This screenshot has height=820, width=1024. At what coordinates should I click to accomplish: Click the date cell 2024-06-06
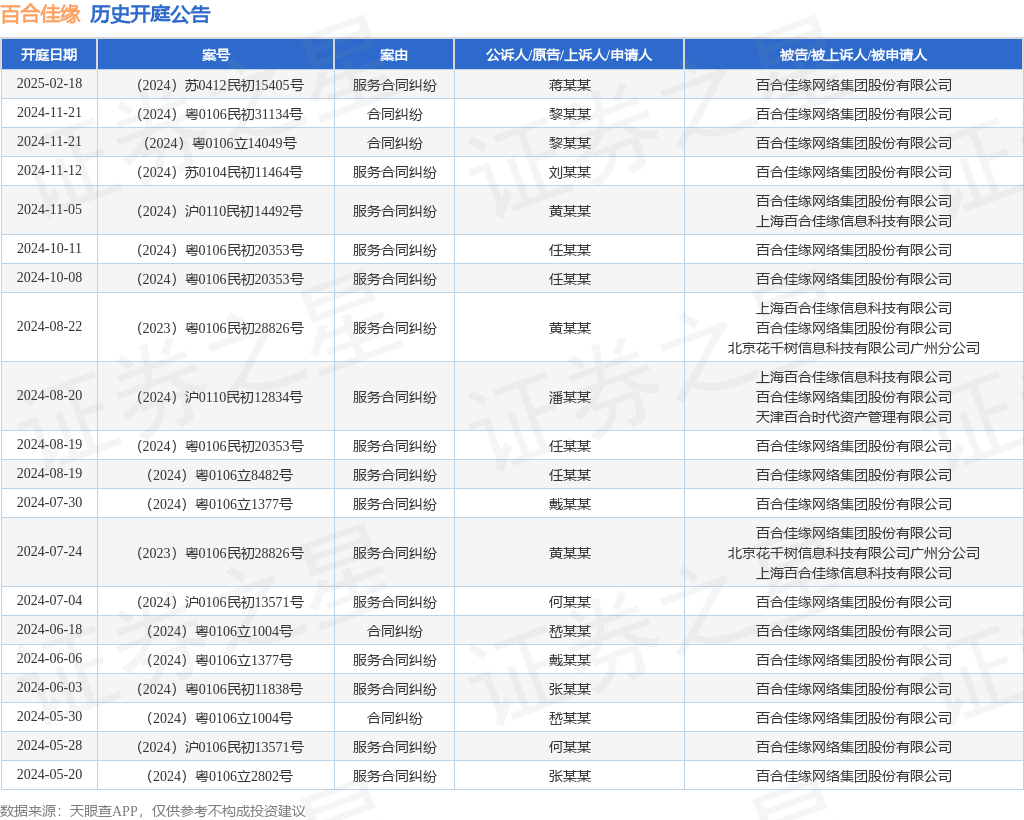49,659
